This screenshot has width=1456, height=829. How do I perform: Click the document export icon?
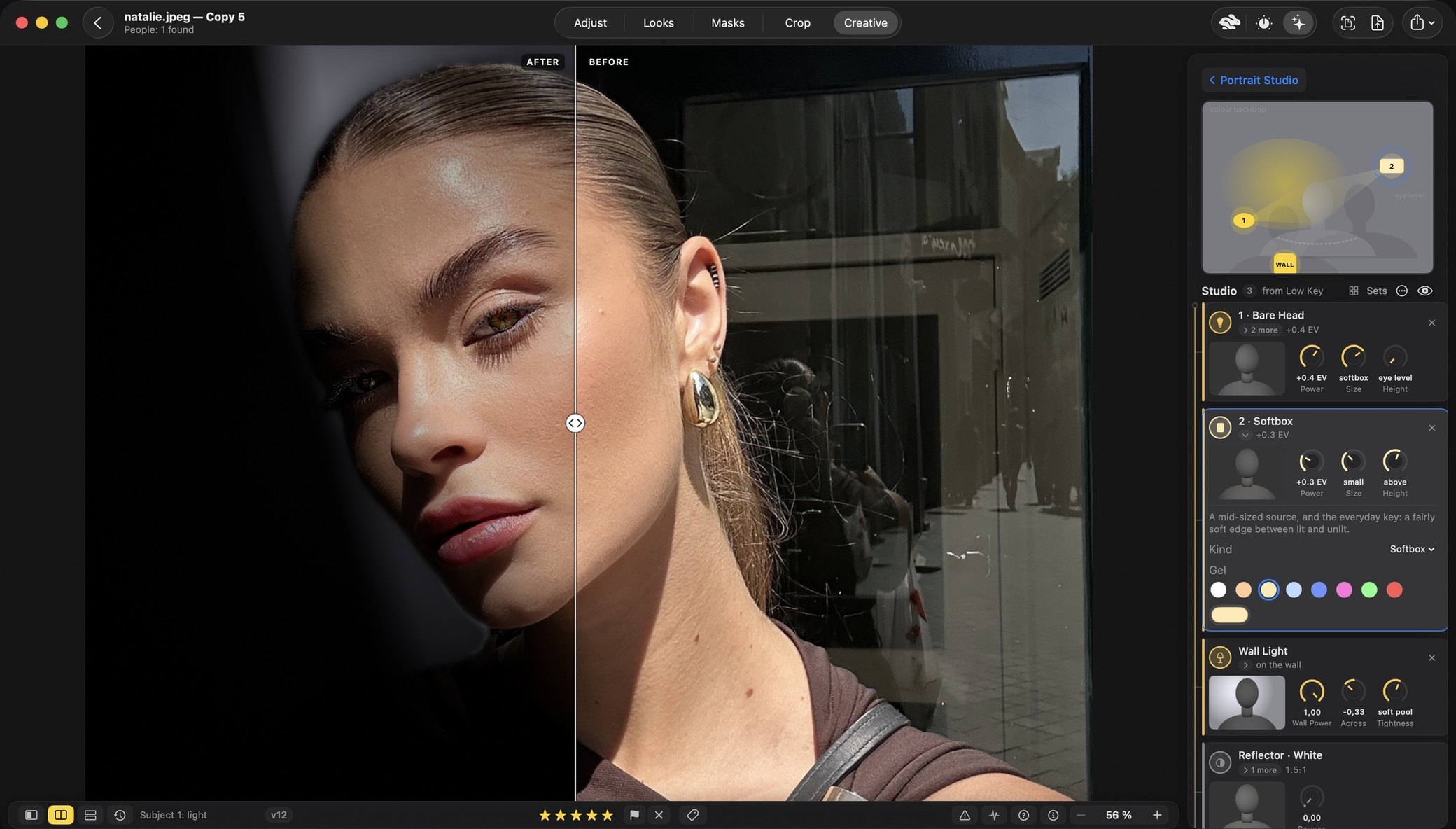(1377, 23)
